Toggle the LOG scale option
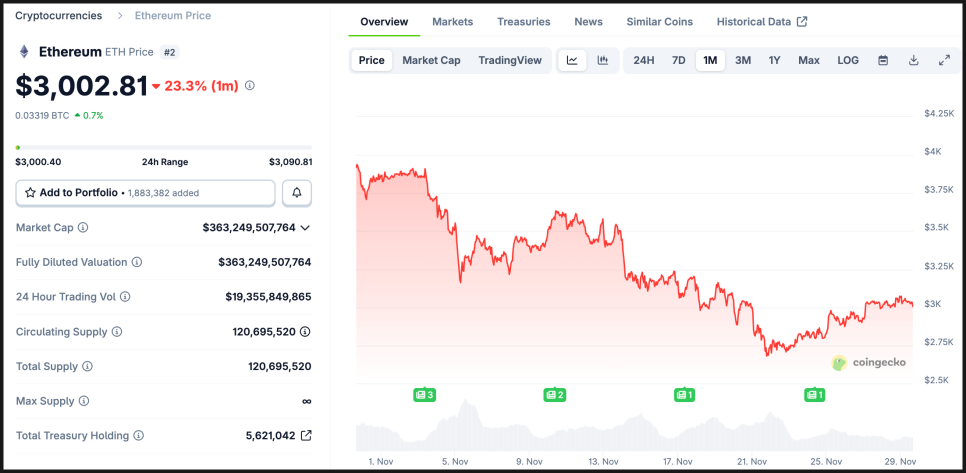This screenshot has height=473, width=966. tap(848, 60)
